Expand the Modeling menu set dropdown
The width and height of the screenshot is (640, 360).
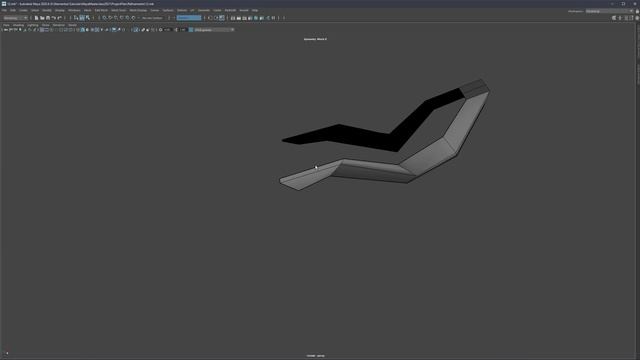[x=15, y=18]
